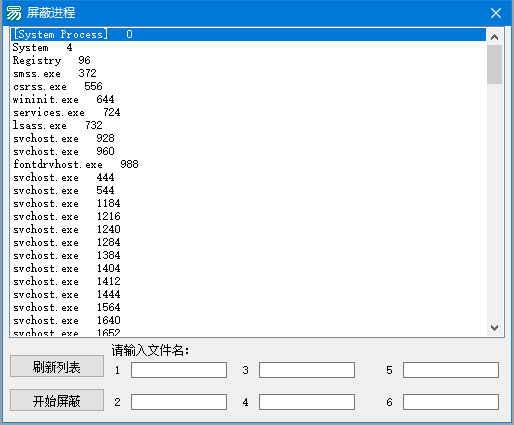This screenshot has height=425, width=514.
Task: Click the scrollbar down arrow
Action: pyautogui.click(x=495, y=328)
